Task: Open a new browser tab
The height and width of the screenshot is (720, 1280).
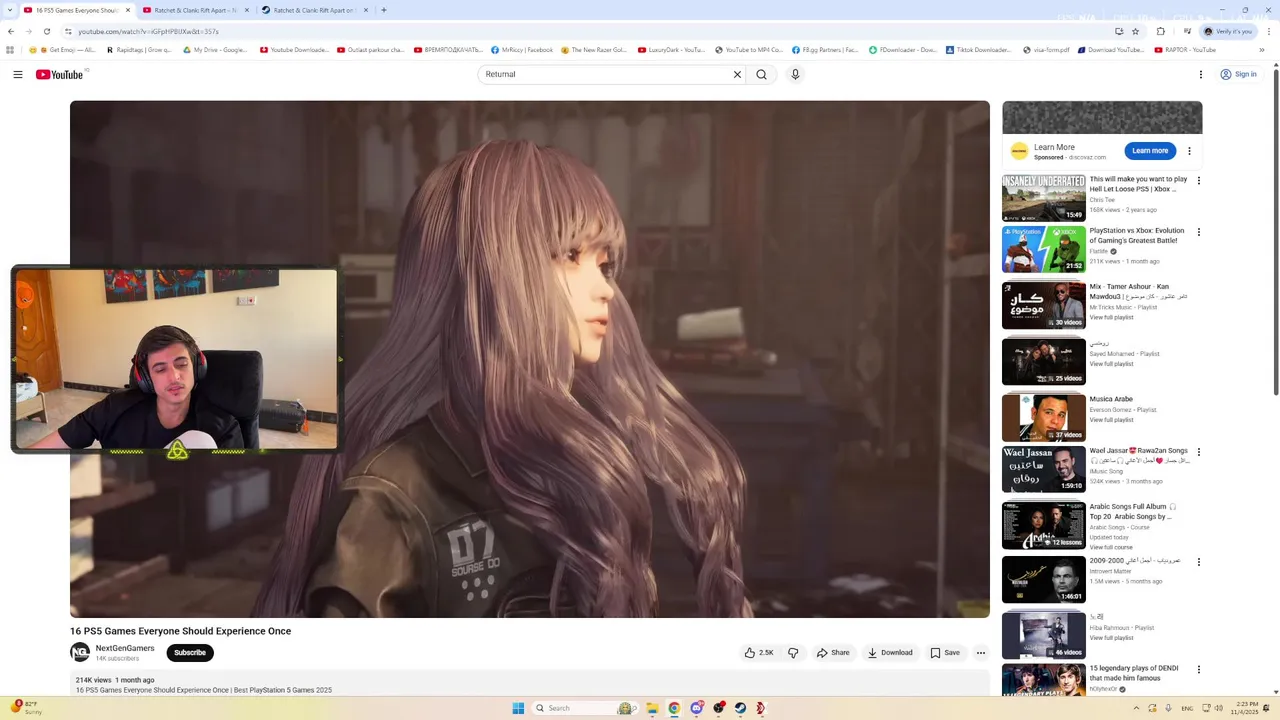Action: (383, 10)
